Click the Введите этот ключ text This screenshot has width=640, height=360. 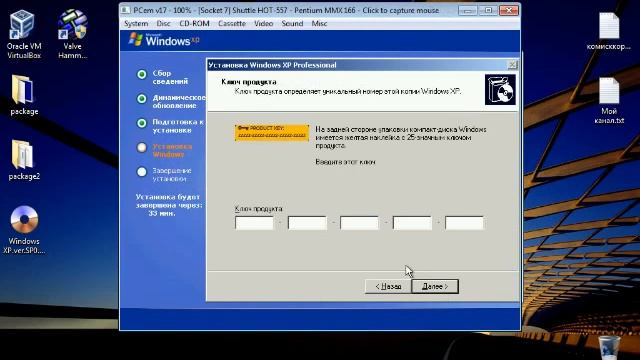(345, 162)
